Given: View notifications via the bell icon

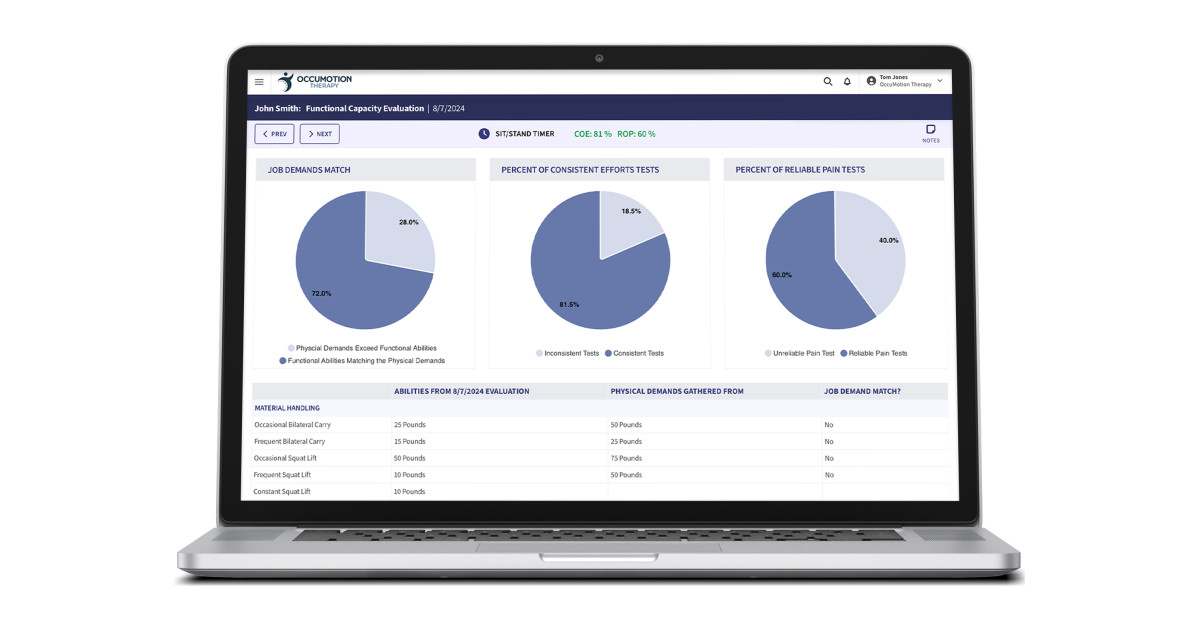Looking at the screenshot, I should coord(847,81).
